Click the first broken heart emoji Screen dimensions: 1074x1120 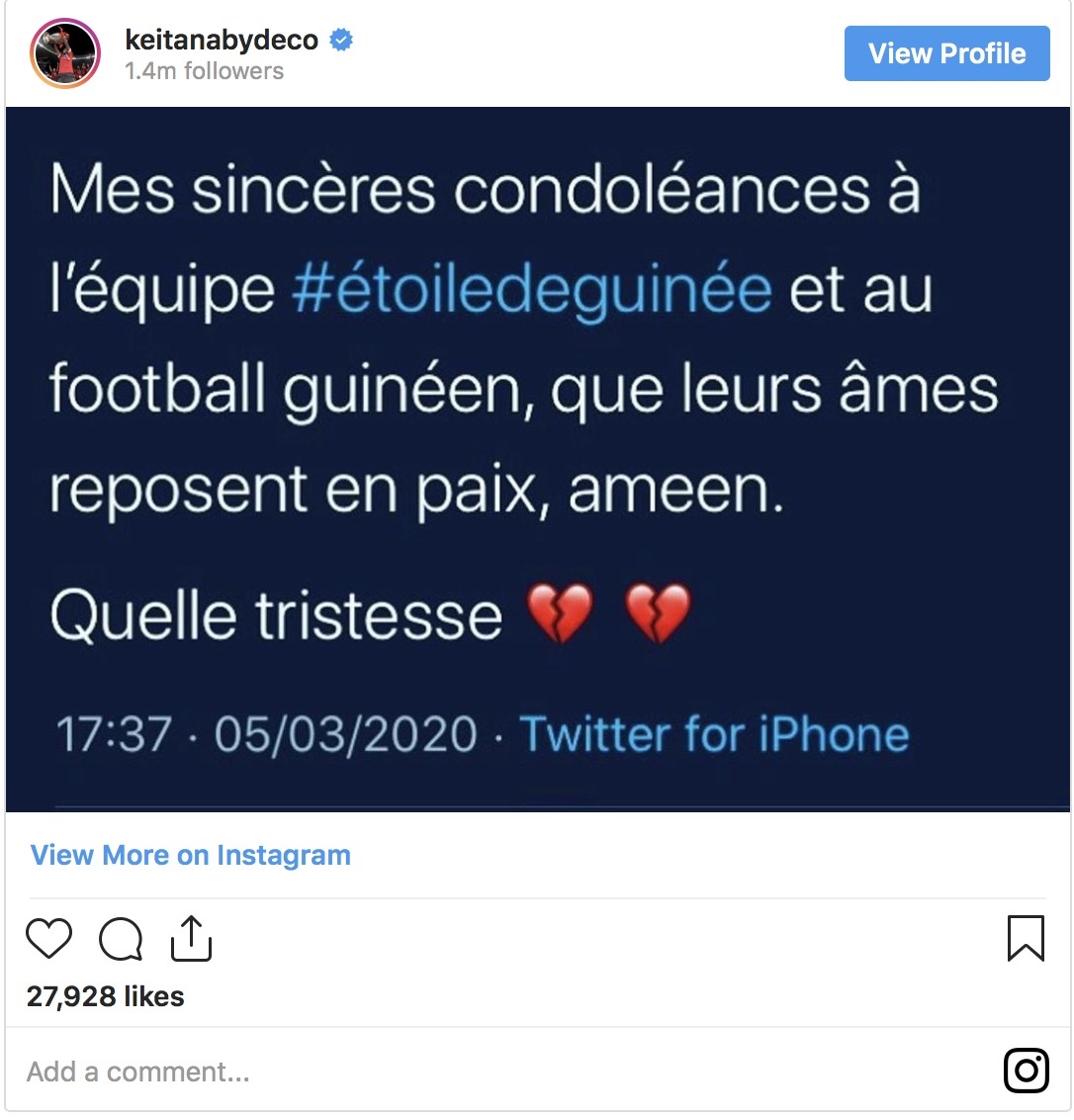tap(560, 613)
